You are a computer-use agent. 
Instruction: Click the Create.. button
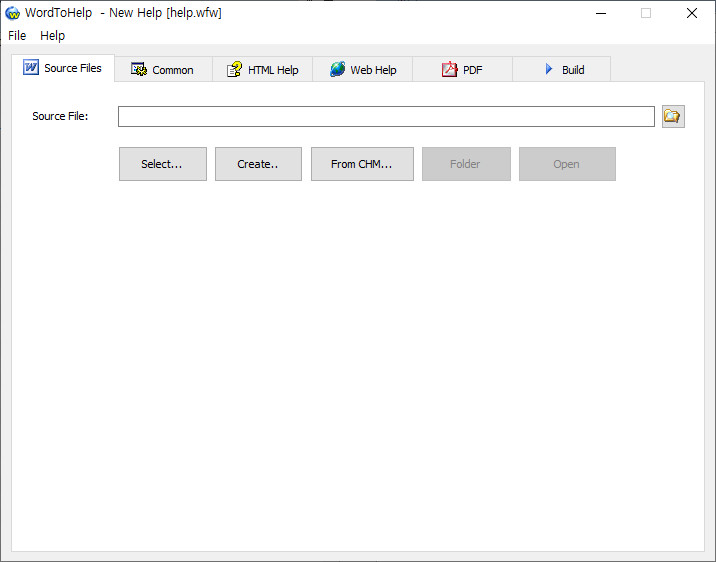pos(258,164)
